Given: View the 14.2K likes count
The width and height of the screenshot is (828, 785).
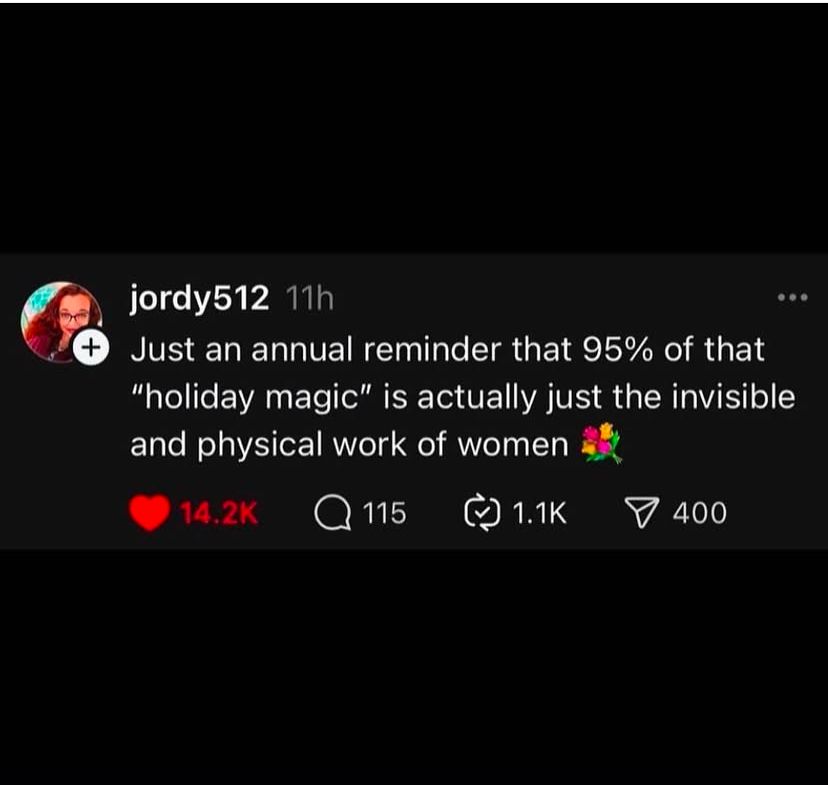Looking at the screenshot, I should tap(219, 513).
